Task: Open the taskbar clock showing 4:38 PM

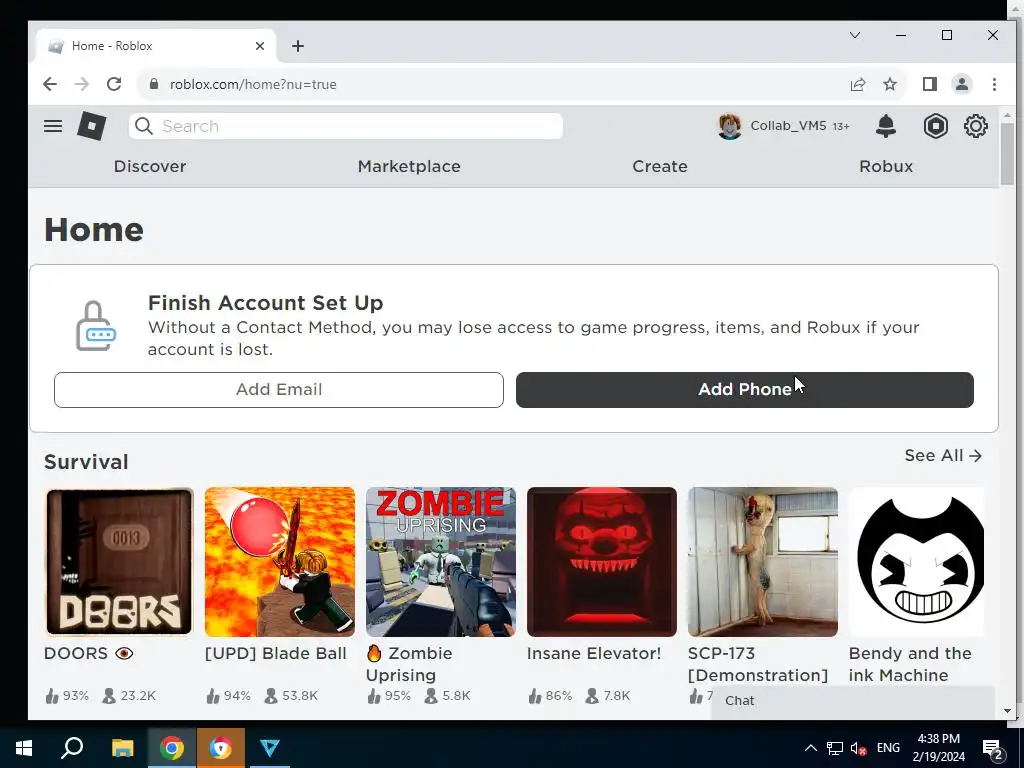Action: (x=938, y=748)
